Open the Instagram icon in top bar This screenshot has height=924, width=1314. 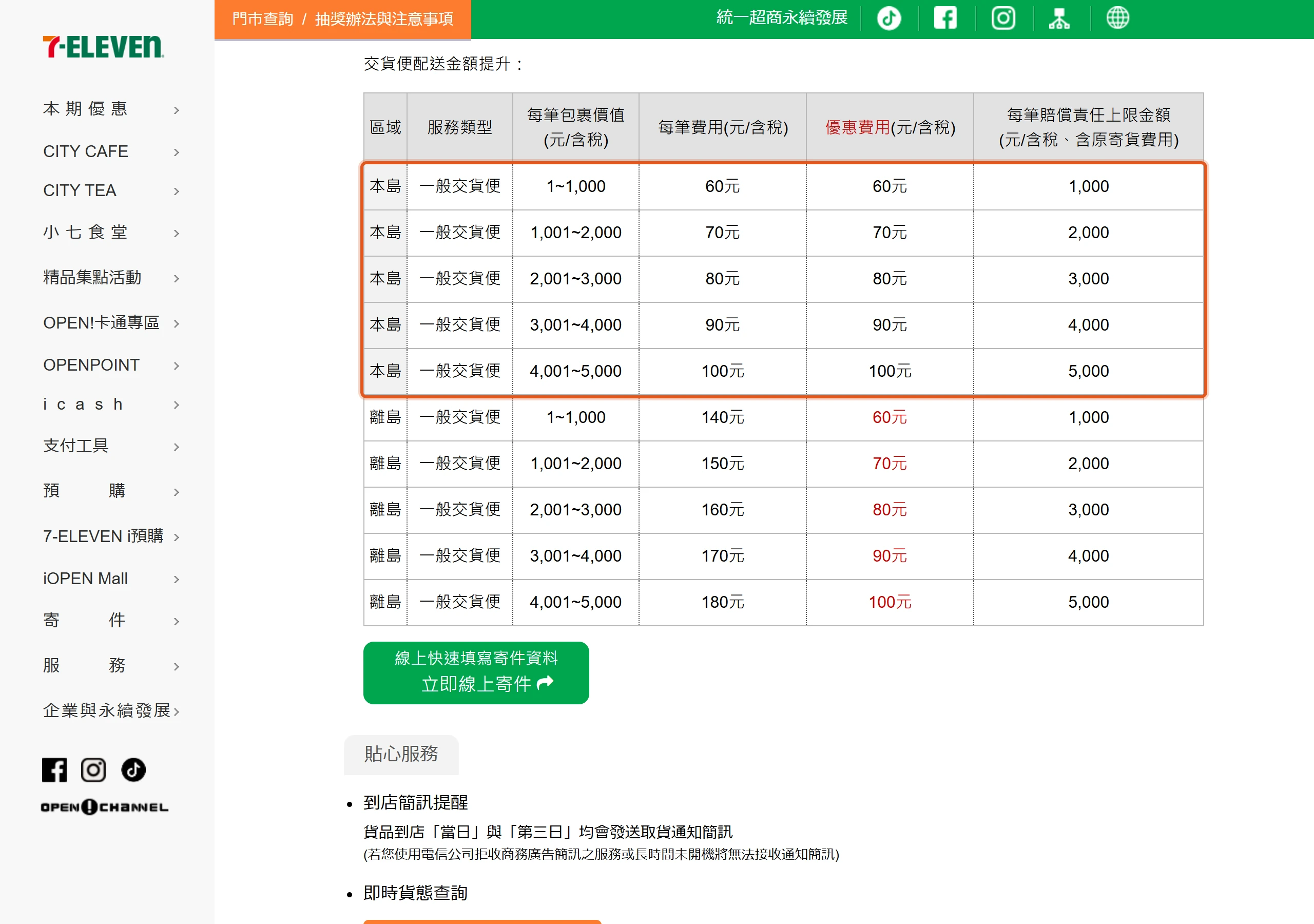[1002, 18]
